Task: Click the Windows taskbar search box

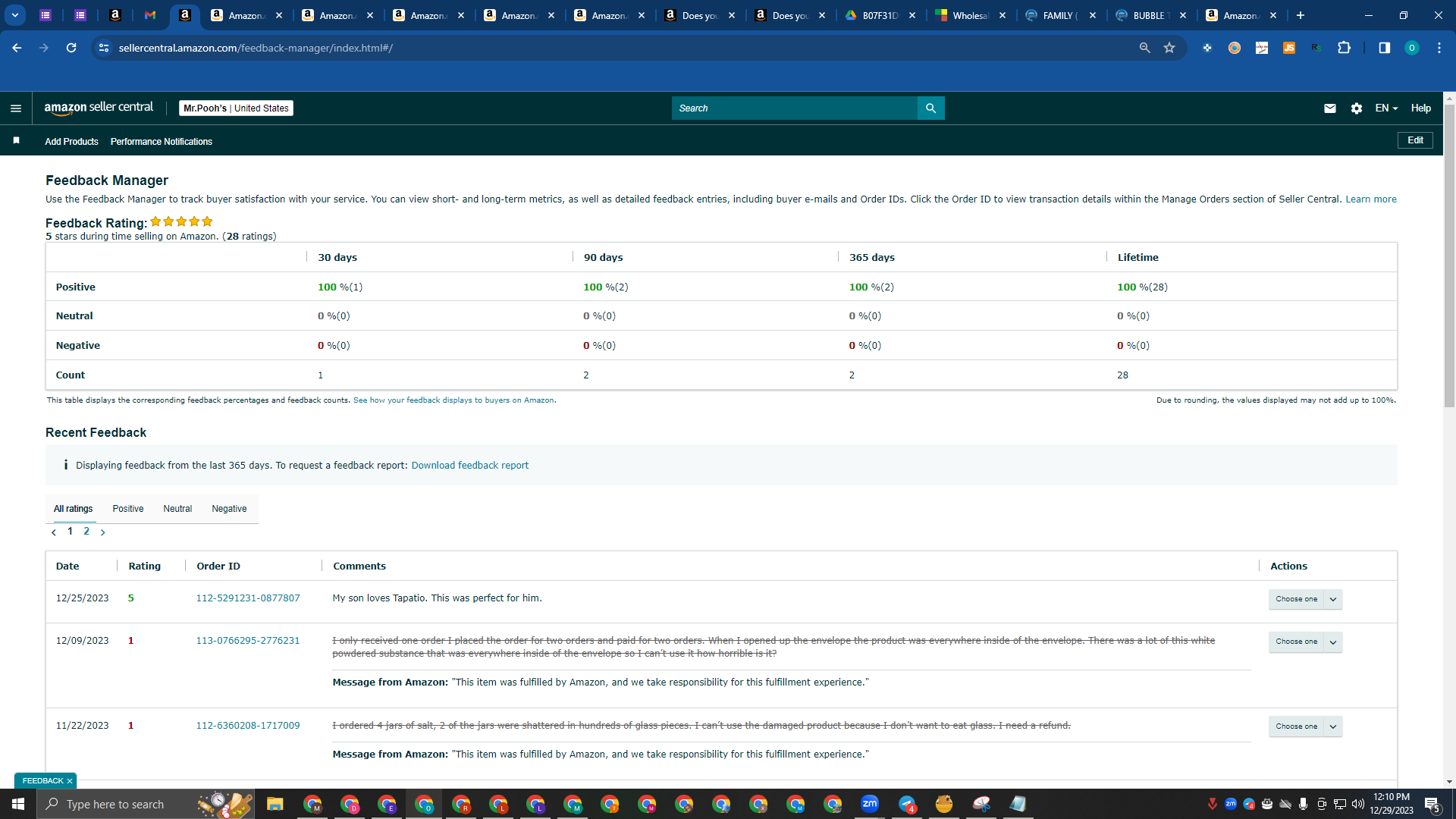Action: coord(144,804)
